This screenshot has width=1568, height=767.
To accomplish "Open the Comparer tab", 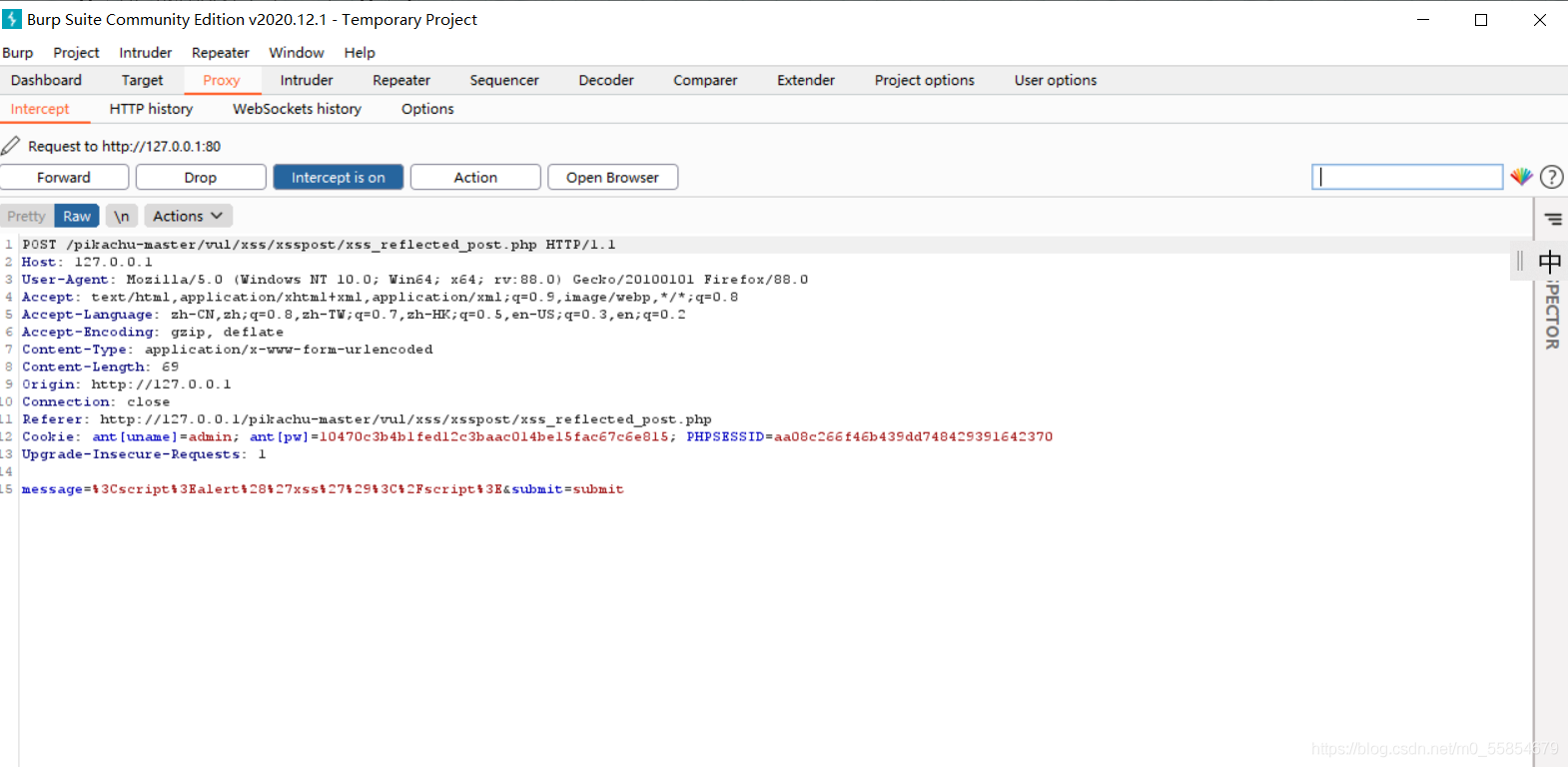I will pyautogui.click(x=705, y=80).
